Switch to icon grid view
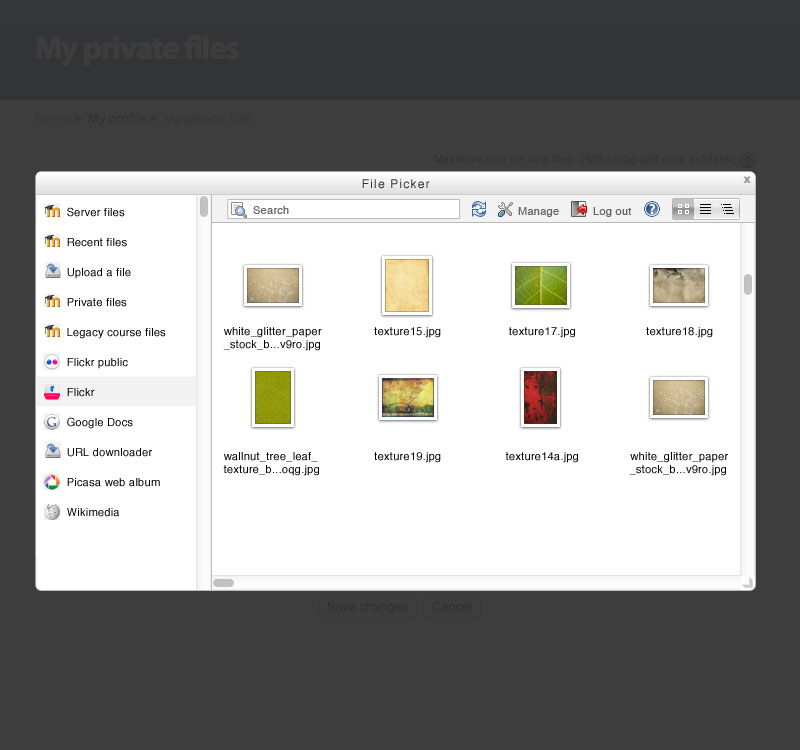800x750 pixels. (683, 209)
